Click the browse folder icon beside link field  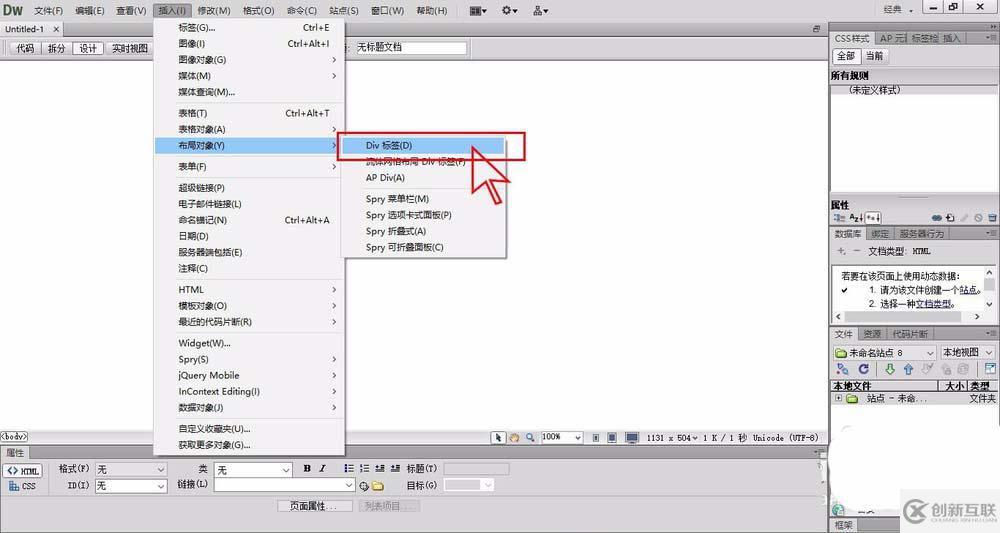[378, 486]
